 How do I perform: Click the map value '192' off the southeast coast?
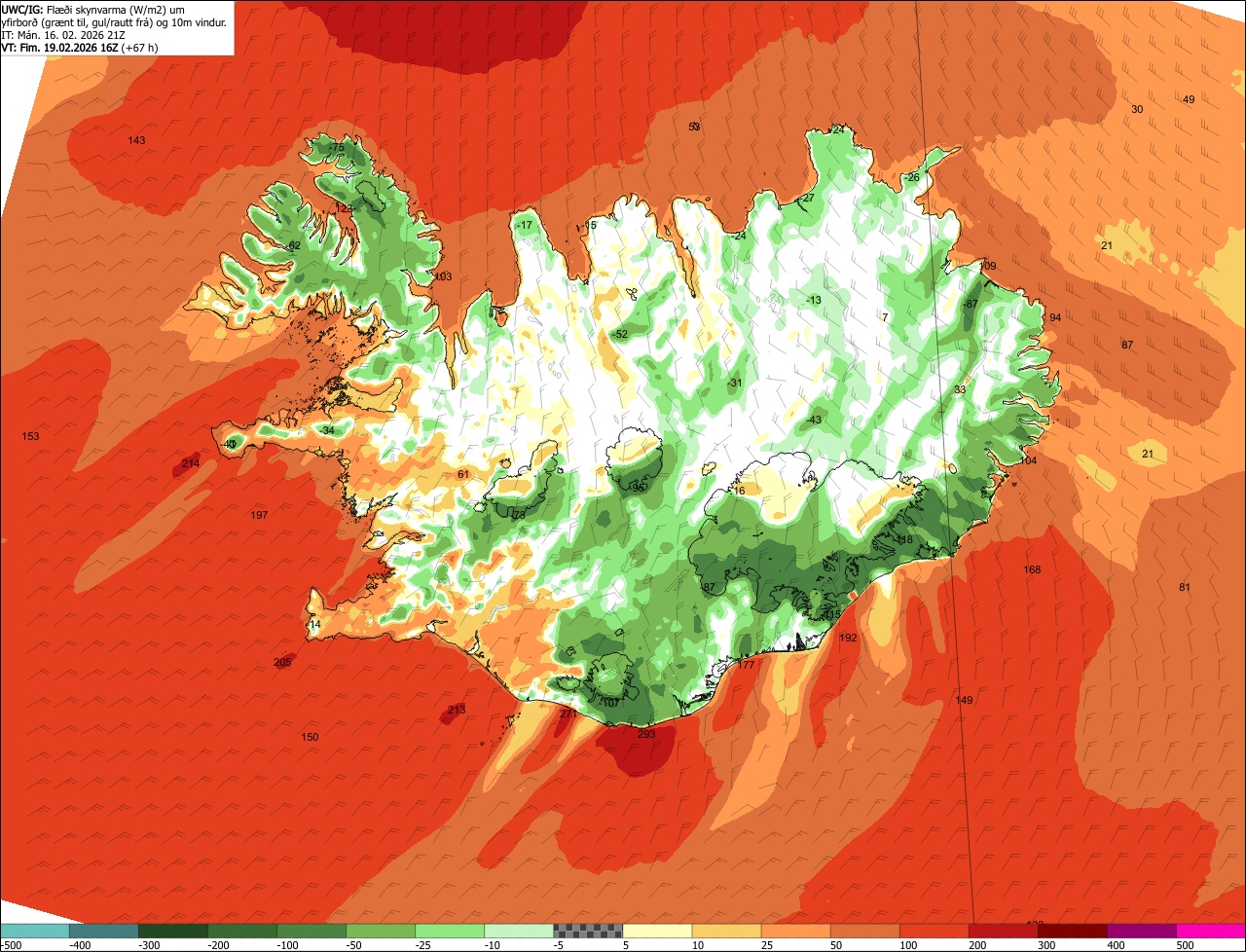tap(848, 639)
